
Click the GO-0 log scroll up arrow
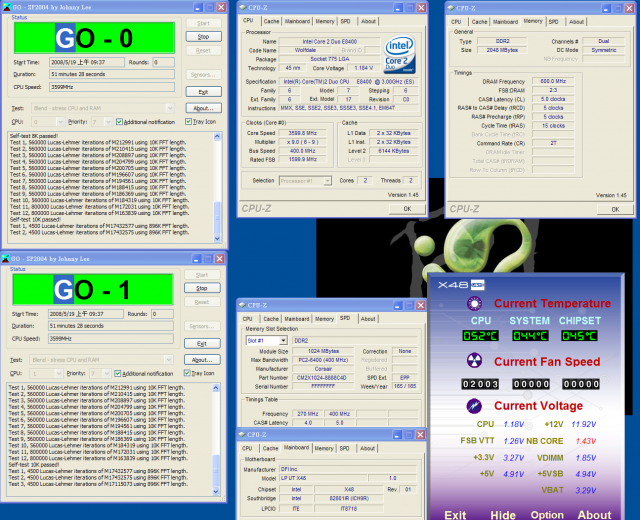(217, 136)
